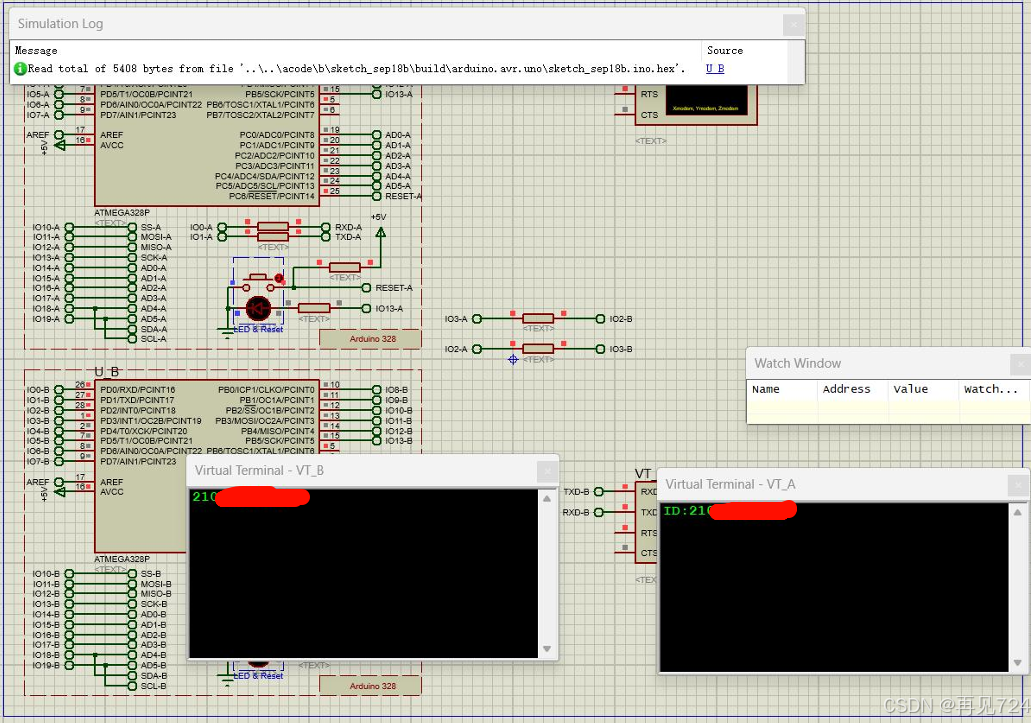Select the IO13-A terminal after the LED resistor
Image resolution: width=1035 pixels, height=724 pixels.
366,308
